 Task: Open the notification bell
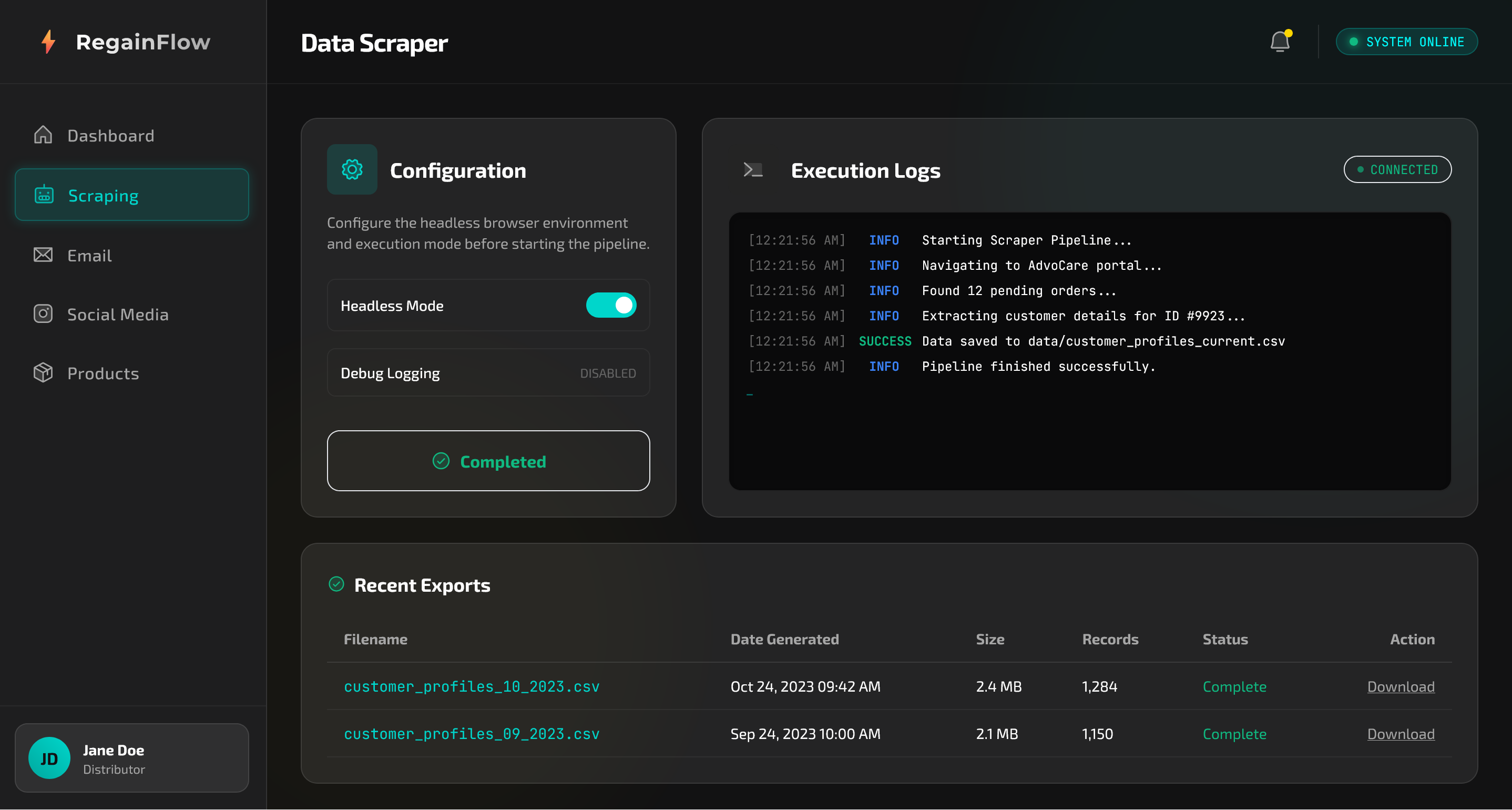tap(1280, 41)
